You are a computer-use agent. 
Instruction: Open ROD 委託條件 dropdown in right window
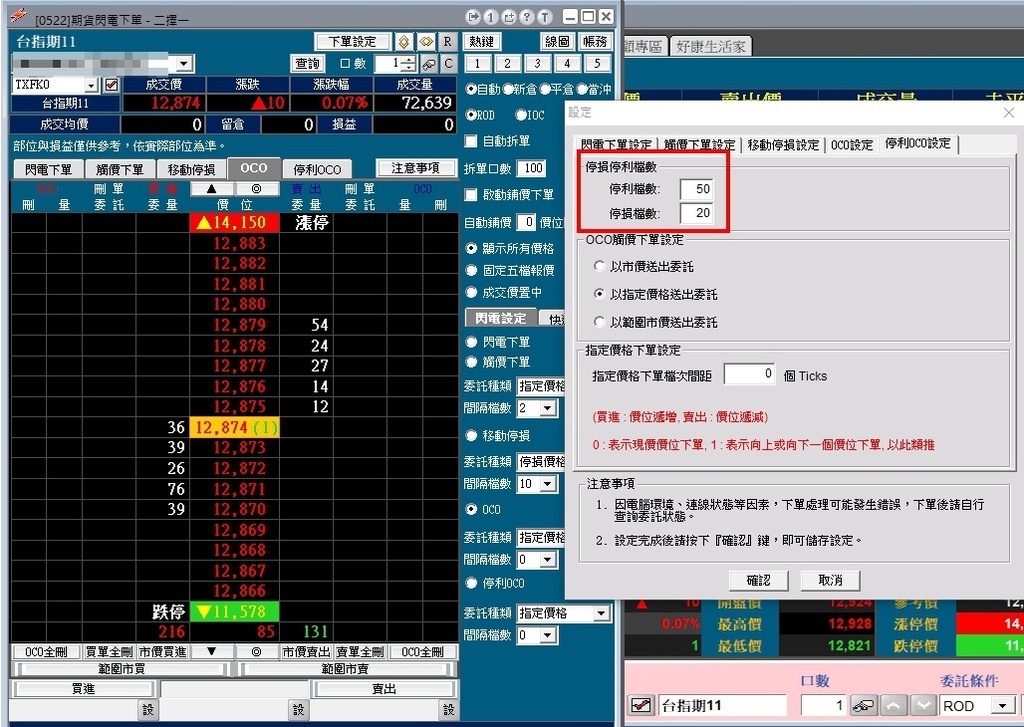pos(1002,705)
